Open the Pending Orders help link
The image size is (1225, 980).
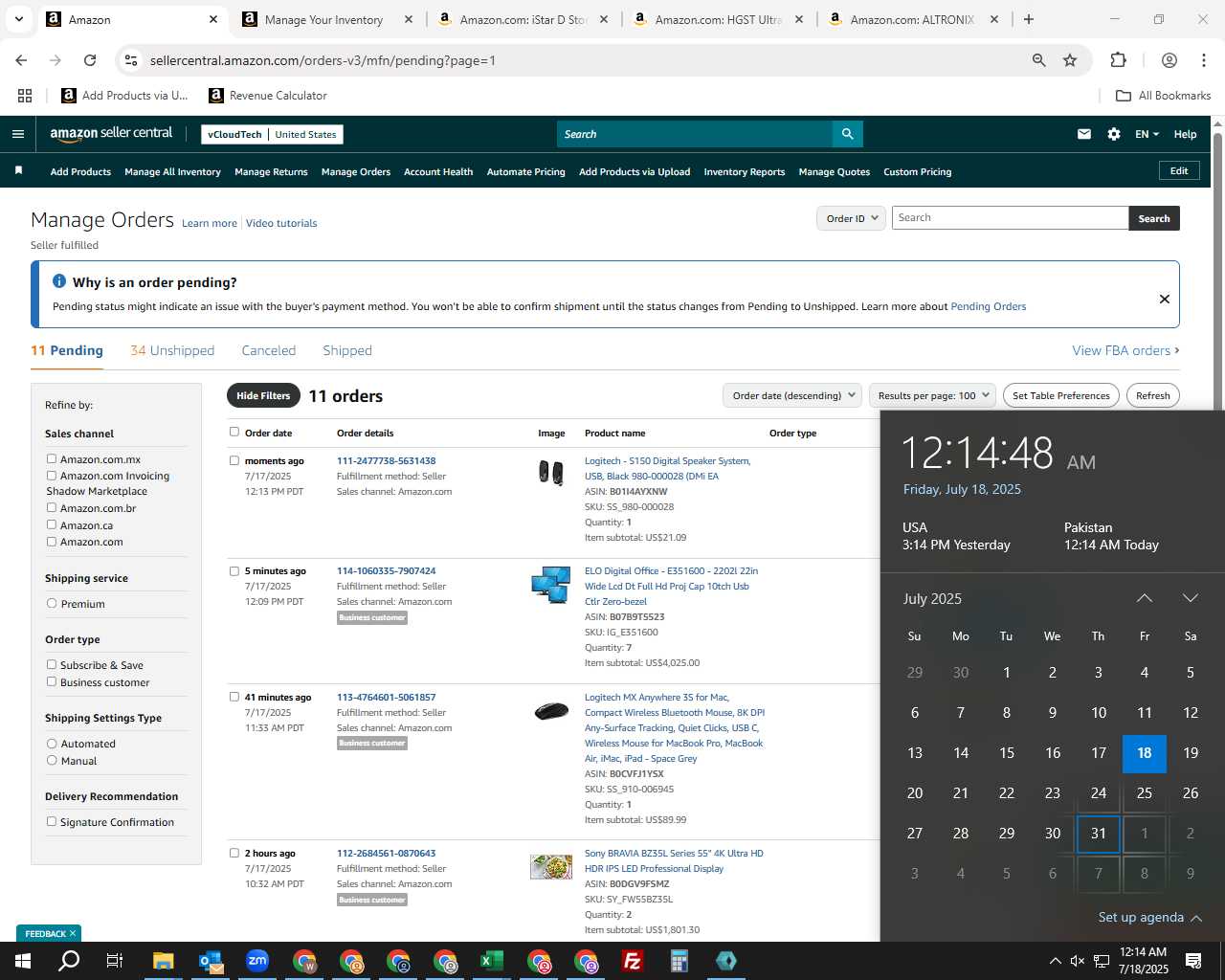(x=988, y=306)
